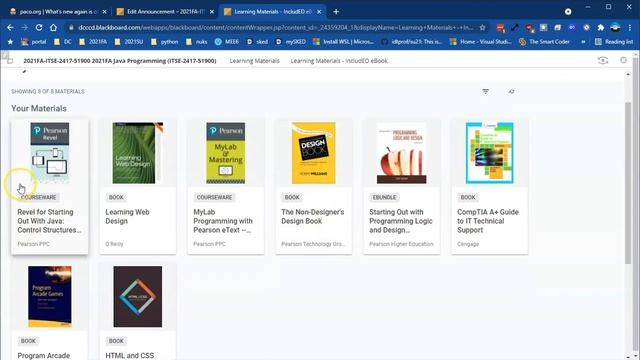This screenshot has width=640, height=360.
Task: Expand the hidden bookmarks chevron
Action: (583, 42)
